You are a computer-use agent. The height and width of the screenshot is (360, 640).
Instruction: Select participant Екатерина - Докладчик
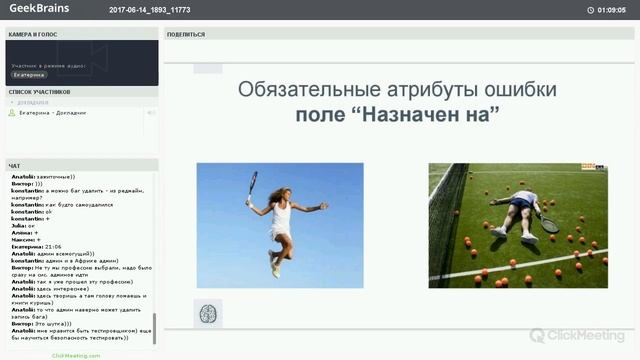(53, 113)
